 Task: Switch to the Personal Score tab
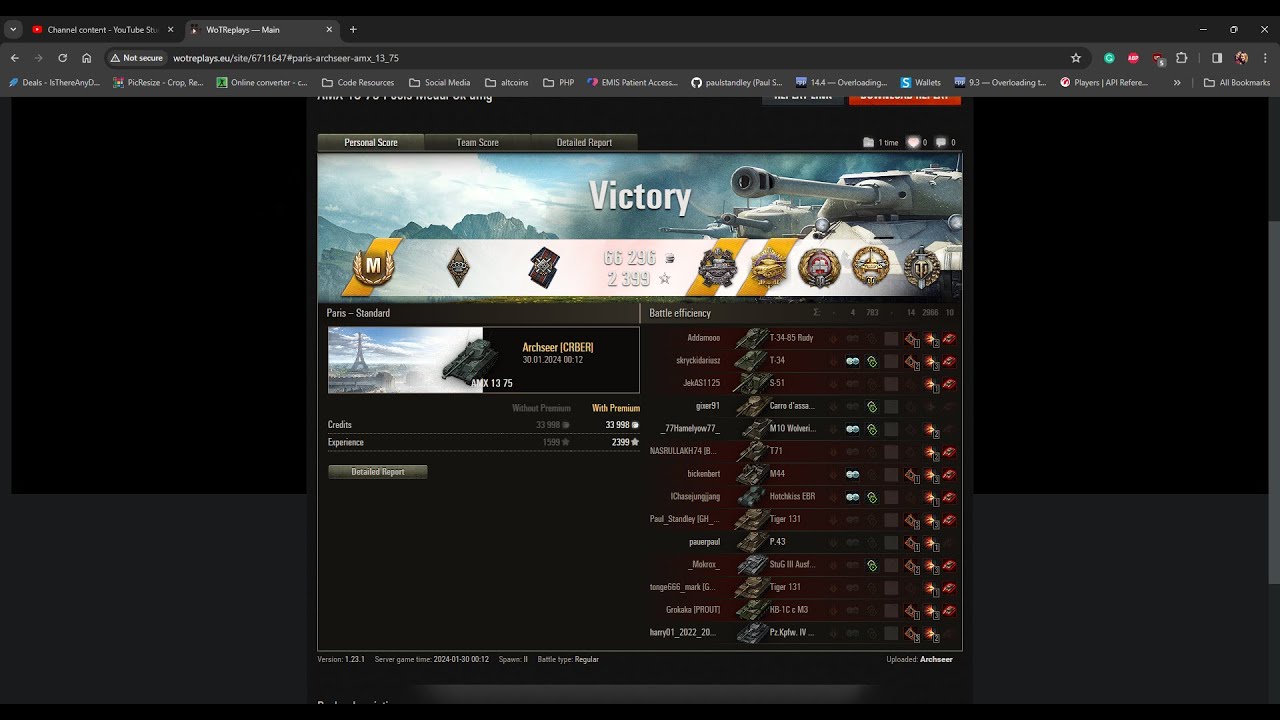coord(371,142)
